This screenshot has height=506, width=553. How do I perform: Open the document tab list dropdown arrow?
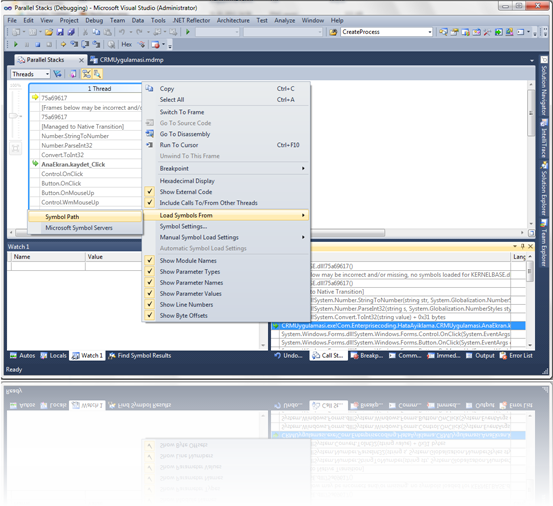tap(532, 60)
